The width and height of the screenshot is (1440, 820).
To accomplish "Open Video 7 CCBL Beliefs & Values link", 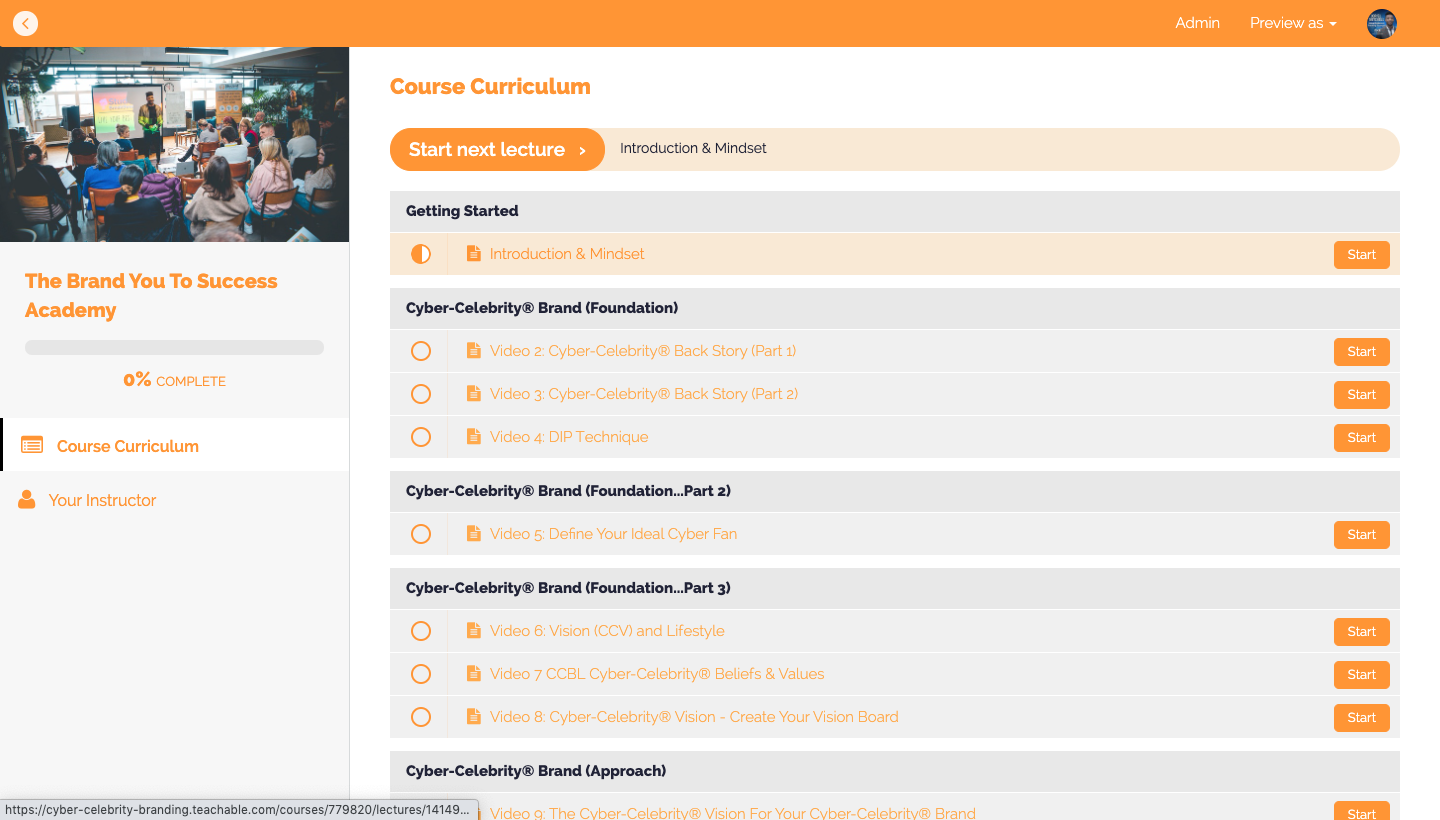I will tap(657, 674).
